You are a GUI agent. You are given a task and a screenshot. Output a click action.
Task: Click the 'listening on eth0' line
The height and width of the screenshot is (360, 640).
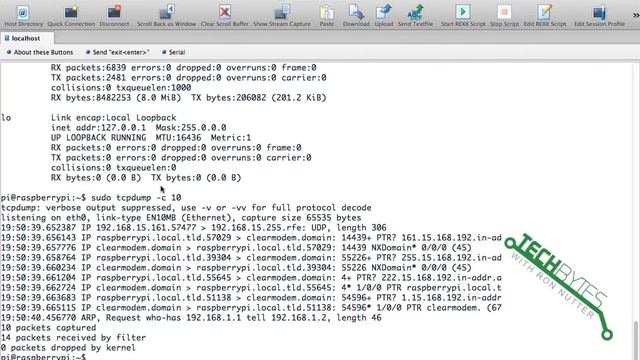click(x=181, y=218)
